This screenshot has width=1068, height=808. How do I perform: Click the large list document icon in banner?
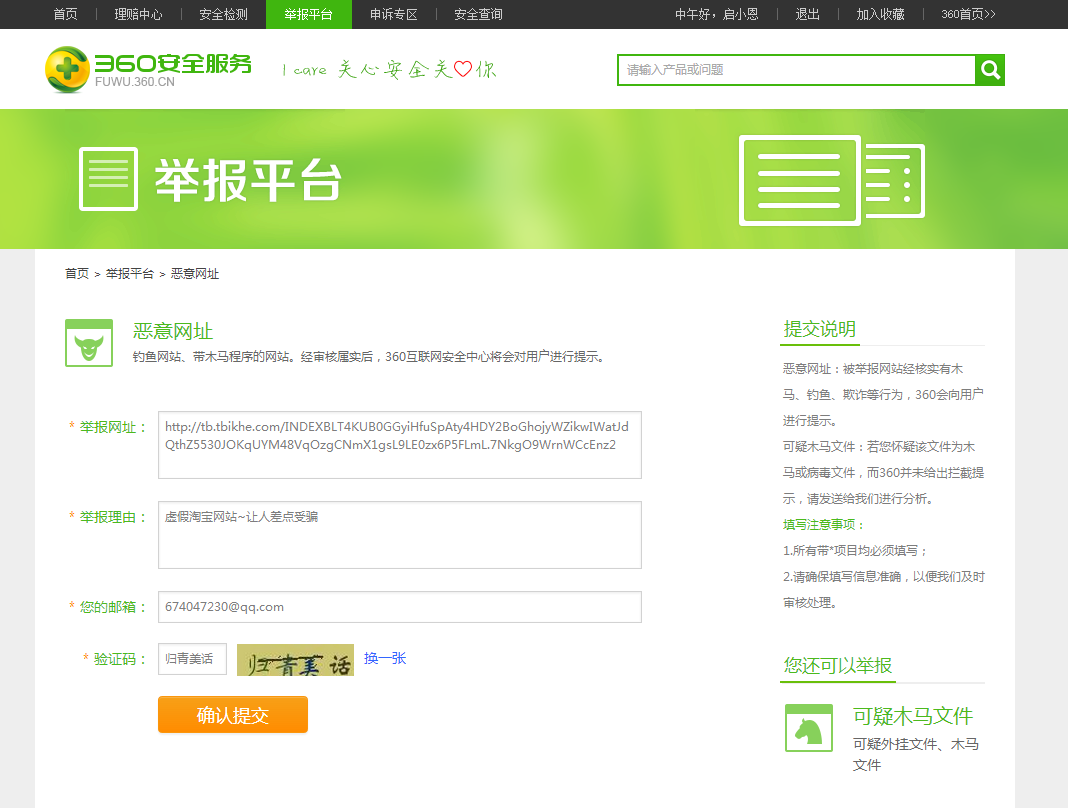[x=799, y=181]
